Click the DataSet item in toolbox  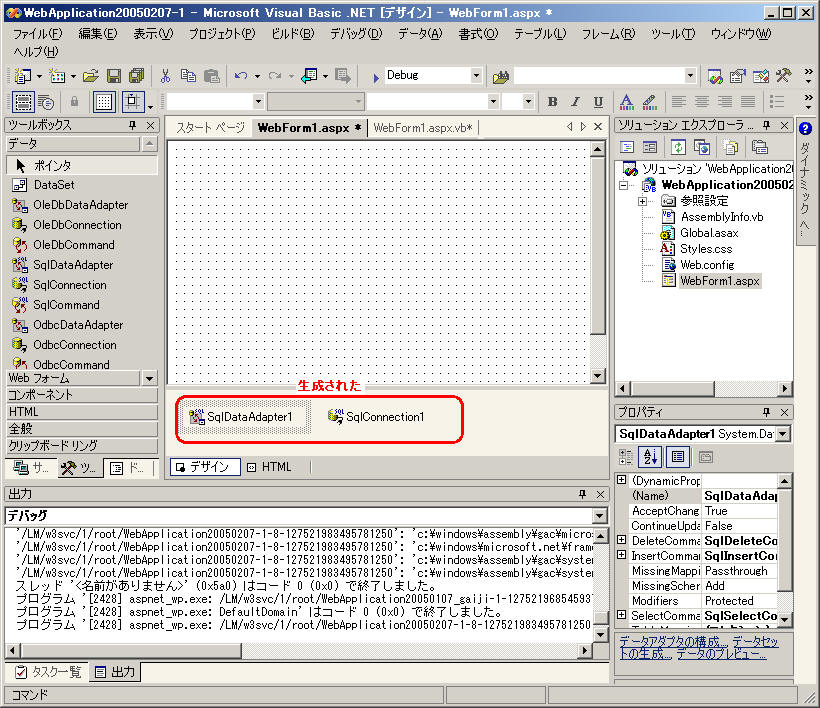click(54, 185)
